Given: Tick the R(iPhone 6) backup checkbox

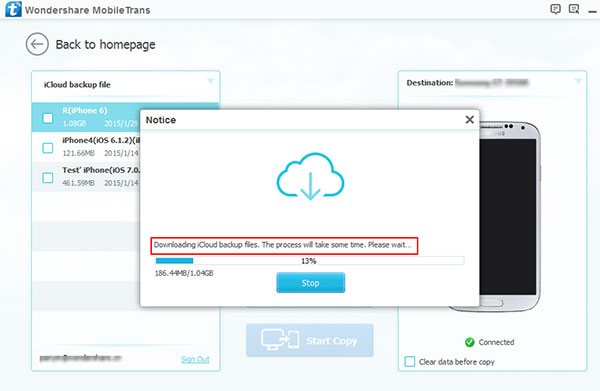Looking at the screenshot, I should coord(48,118).
